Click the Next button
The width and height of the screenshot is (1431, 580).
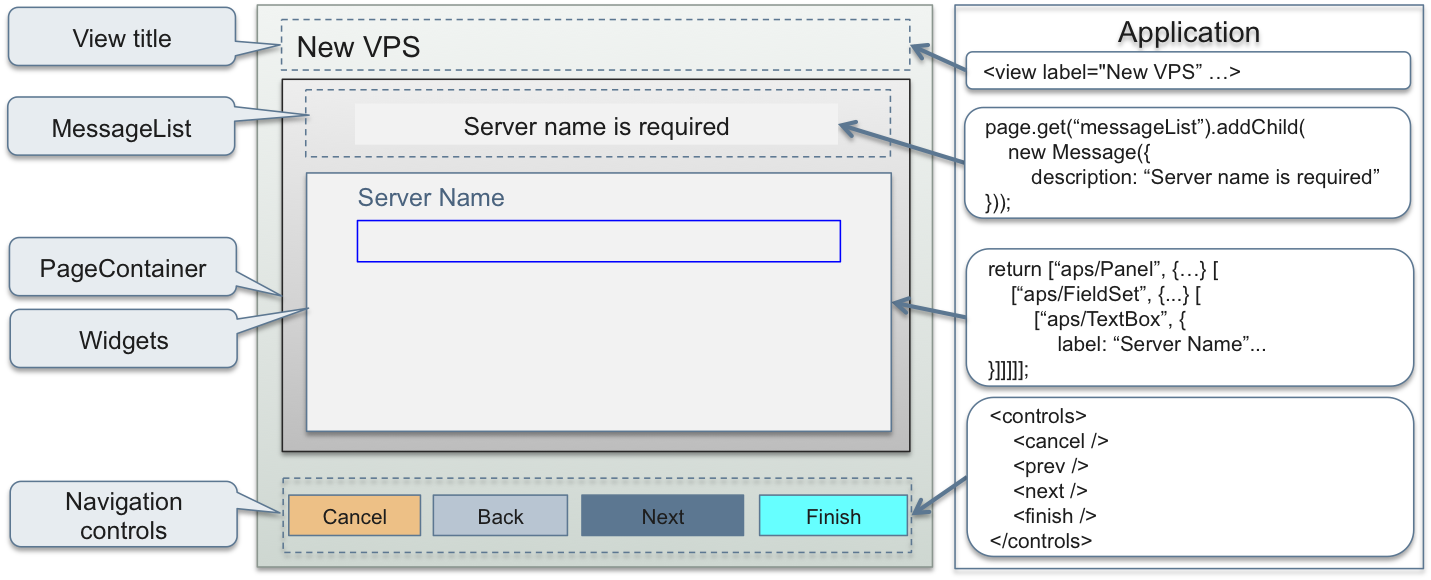662,516
